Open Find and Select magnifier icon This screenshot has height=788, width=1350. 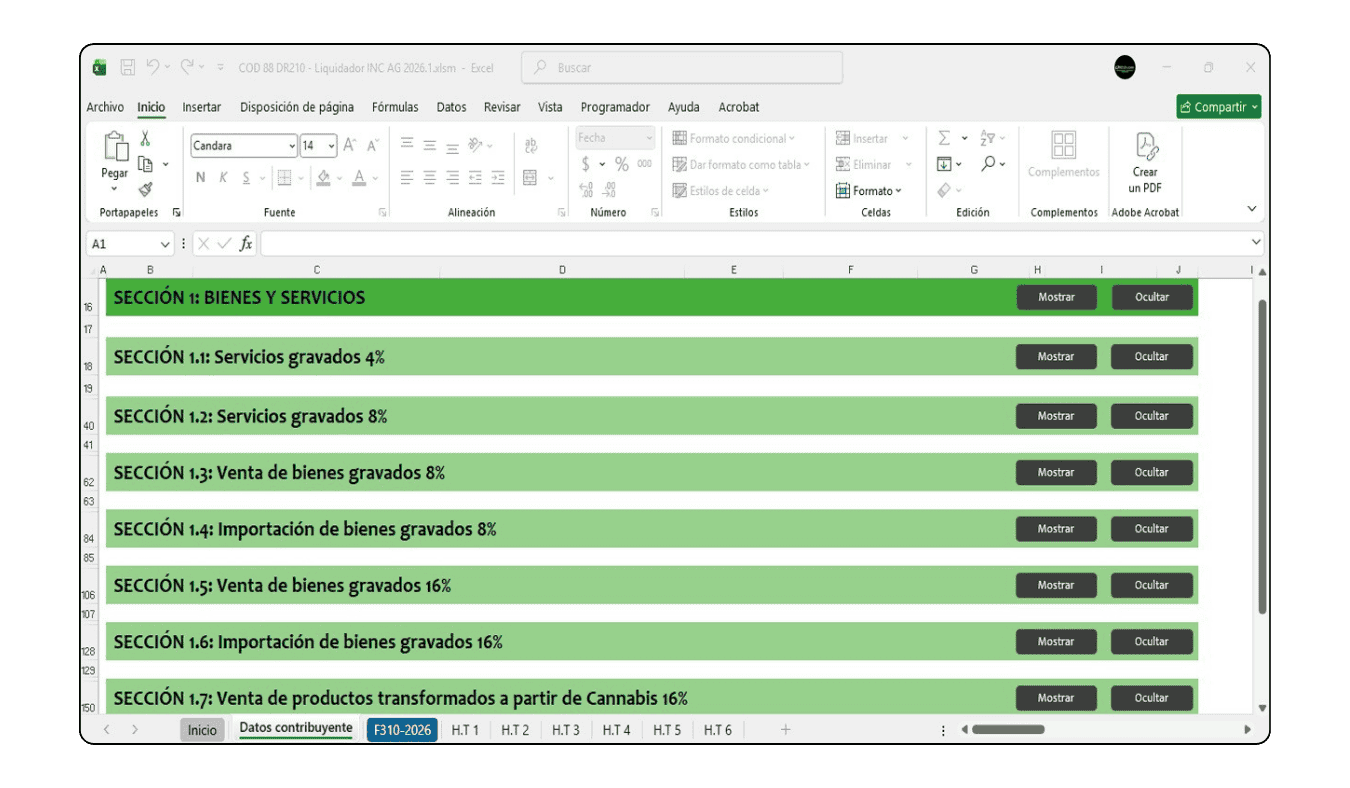point(988,164)
